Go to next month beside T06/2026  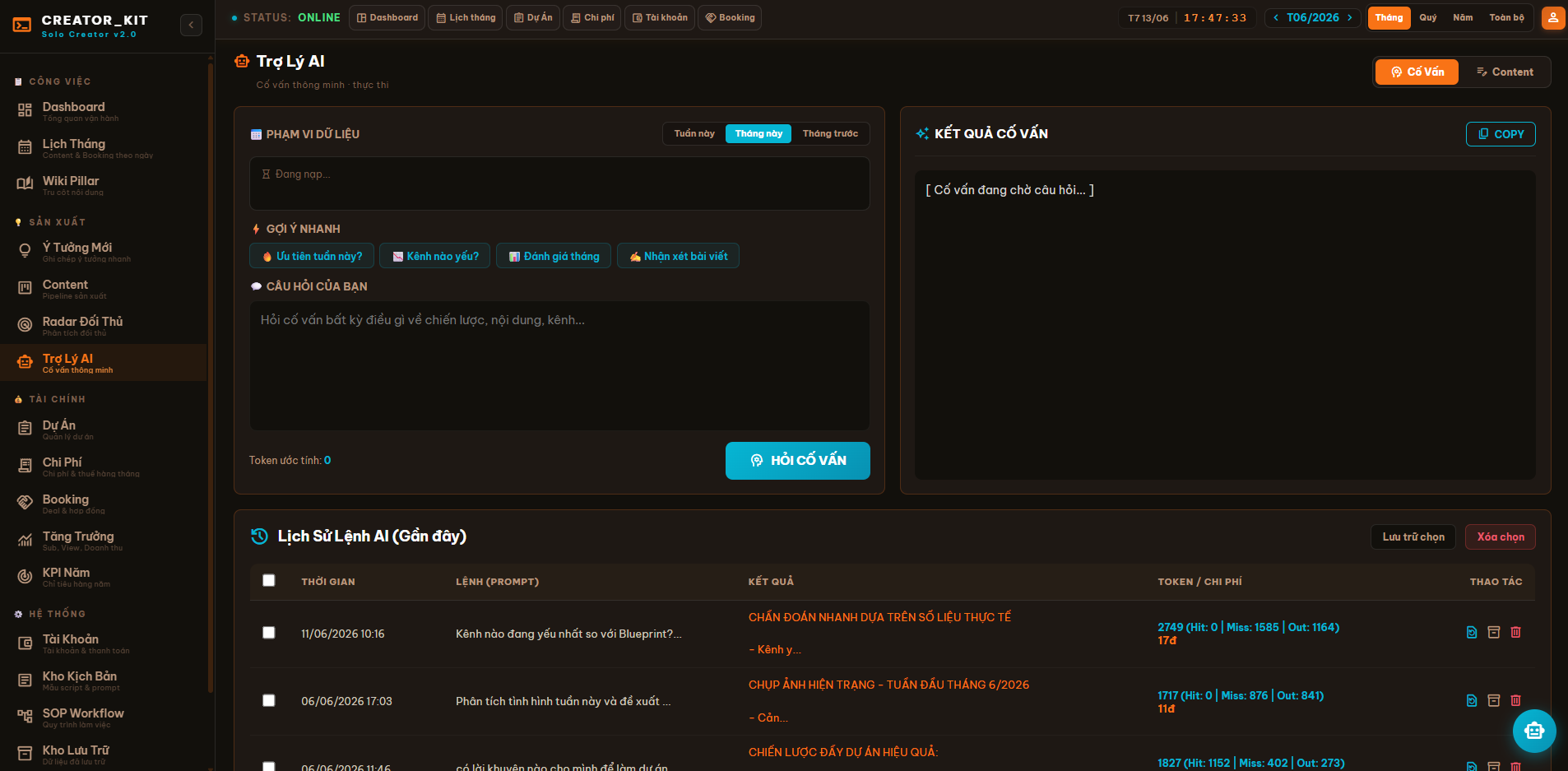click(1350, 17)
